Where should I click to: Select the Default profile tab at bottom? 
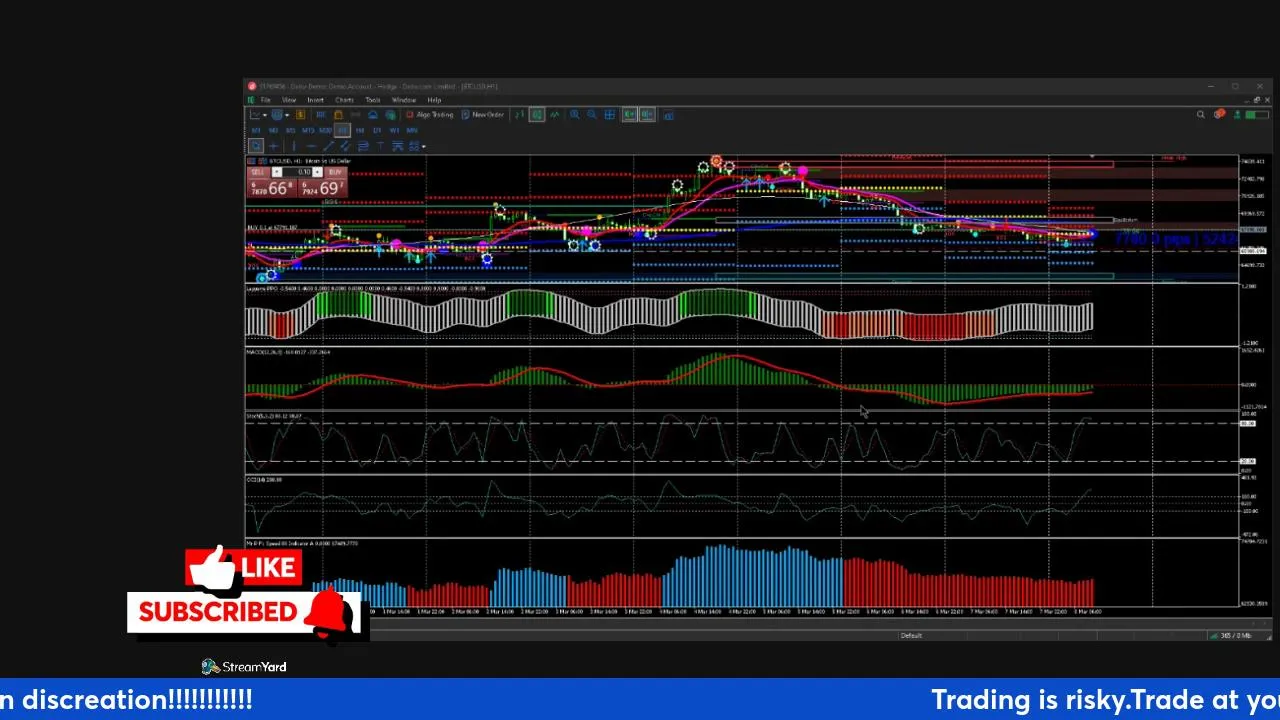[911, 635]
